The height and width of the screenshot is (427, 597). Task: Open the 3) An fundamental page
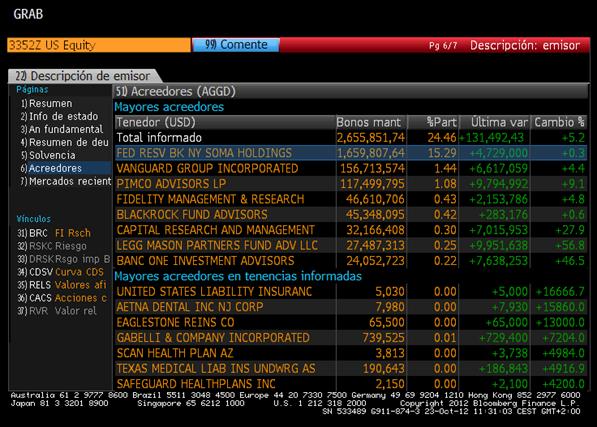tap(62, 129)
